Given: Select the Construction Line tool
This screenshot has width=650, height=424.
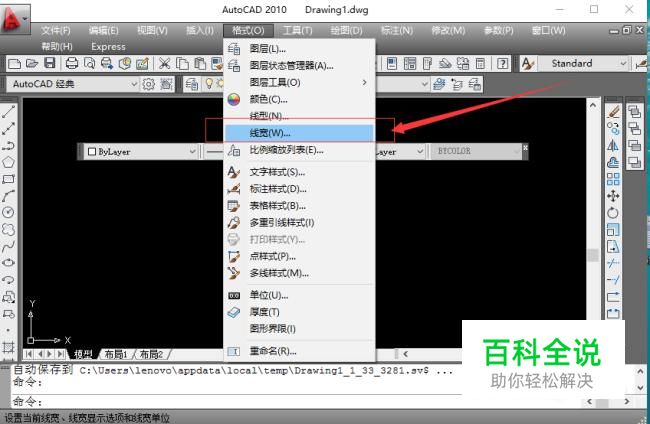Looking at the screenshot, I should click(8, 128).
